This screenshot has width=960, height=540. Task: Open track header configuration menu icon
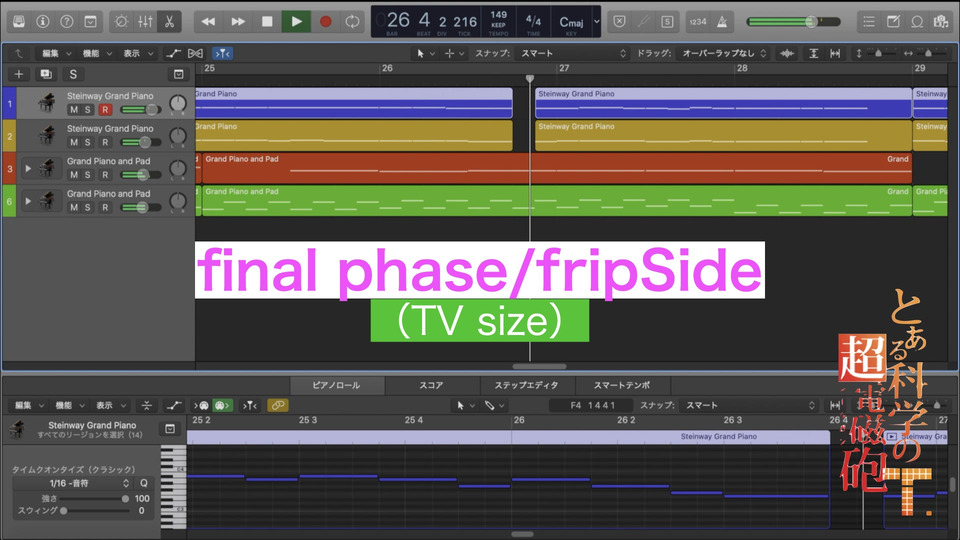[178, 74]
